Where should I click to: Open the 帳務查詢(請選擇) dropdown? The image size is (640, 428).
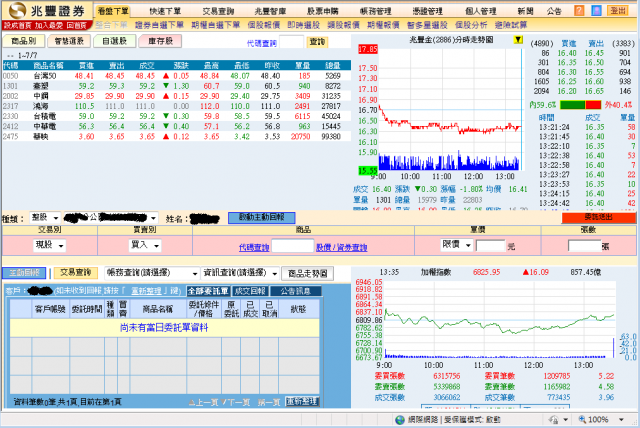point(152,273)
